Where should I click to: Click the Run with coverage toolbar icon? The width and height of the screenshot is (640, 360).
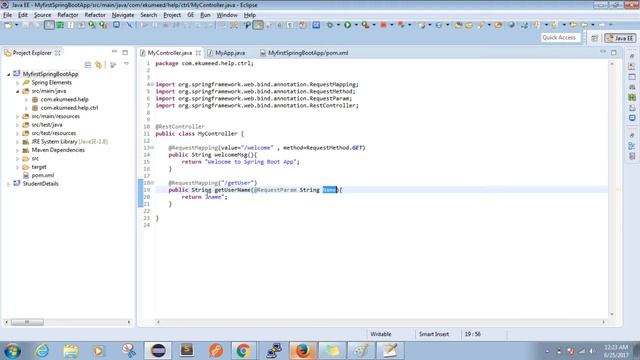click(365, 25)
